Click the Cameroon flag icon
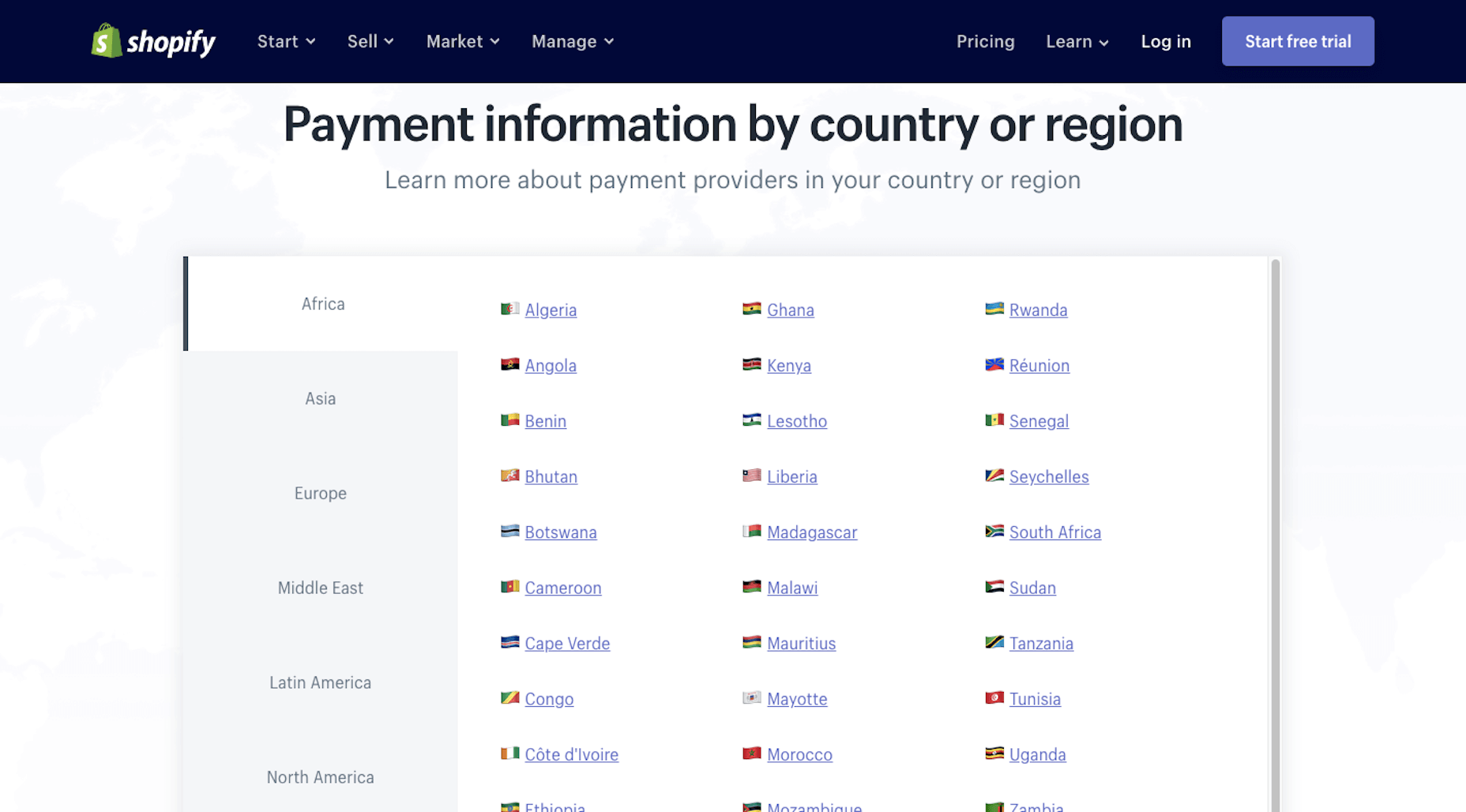1466x812 pixels. point(509,586)
